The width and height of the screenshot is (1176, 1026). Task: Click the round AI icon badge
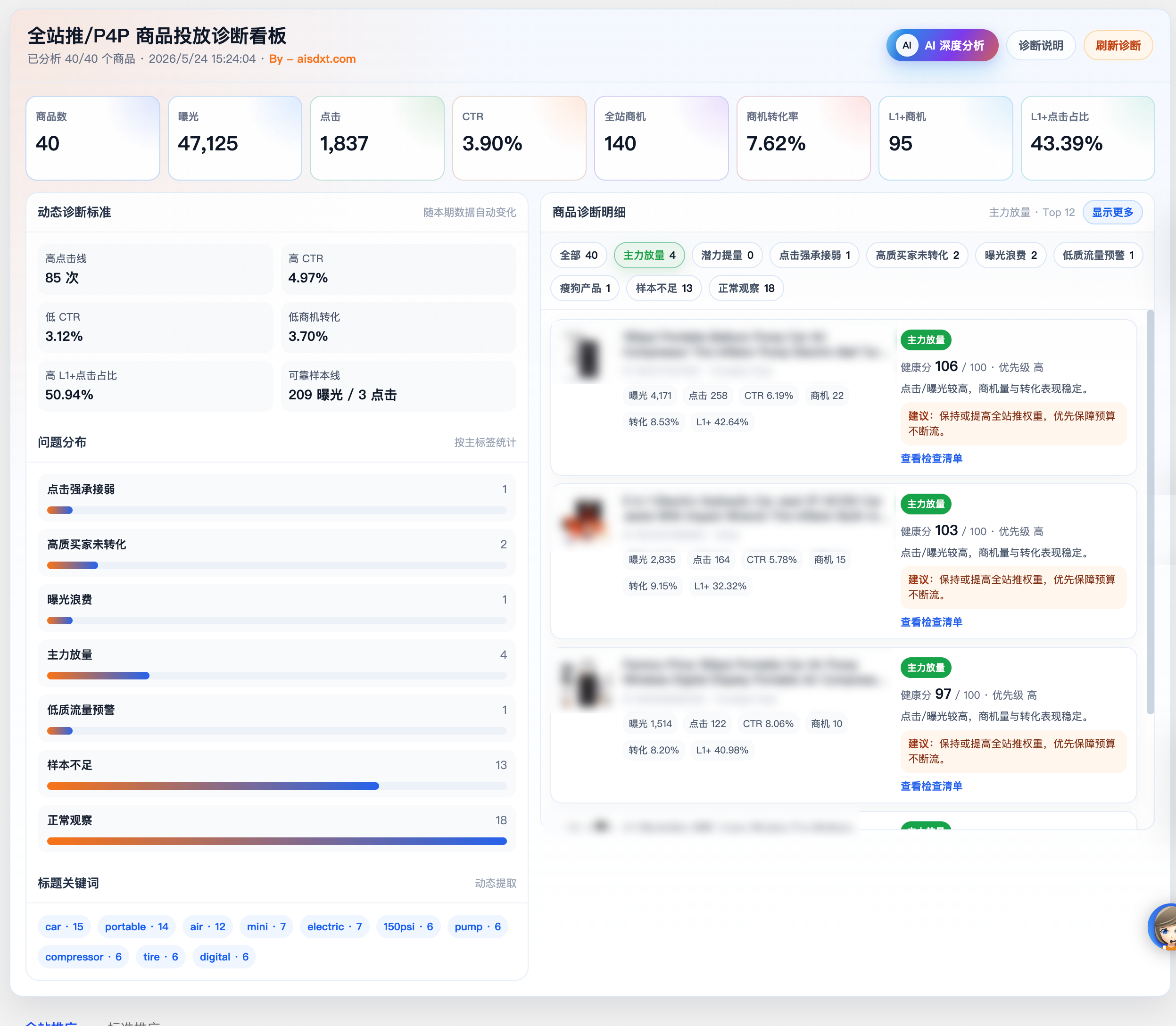(x=907, y=45)
